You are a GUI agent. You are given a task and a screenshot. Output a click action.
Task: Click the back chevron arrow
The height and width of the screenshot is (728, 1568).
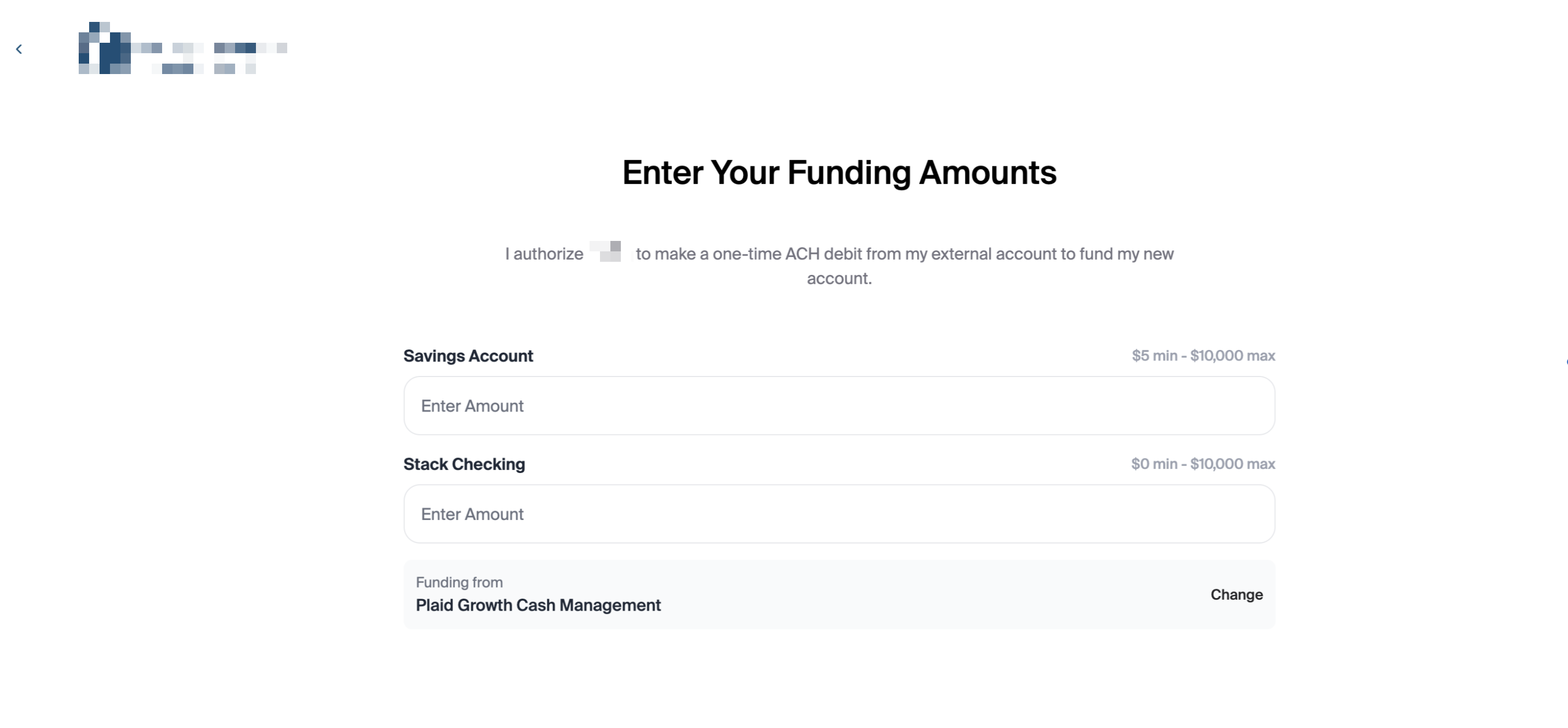click(19, 50)
